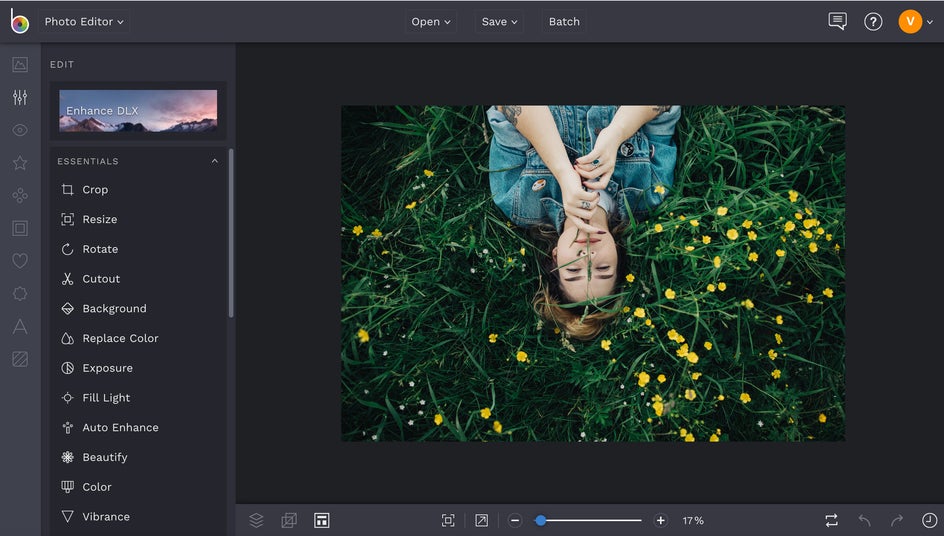The height and width of the screenshot is (536, 944).
Task: Open the heart Overlays sidebar icon
Action: (x=20, y=261)
